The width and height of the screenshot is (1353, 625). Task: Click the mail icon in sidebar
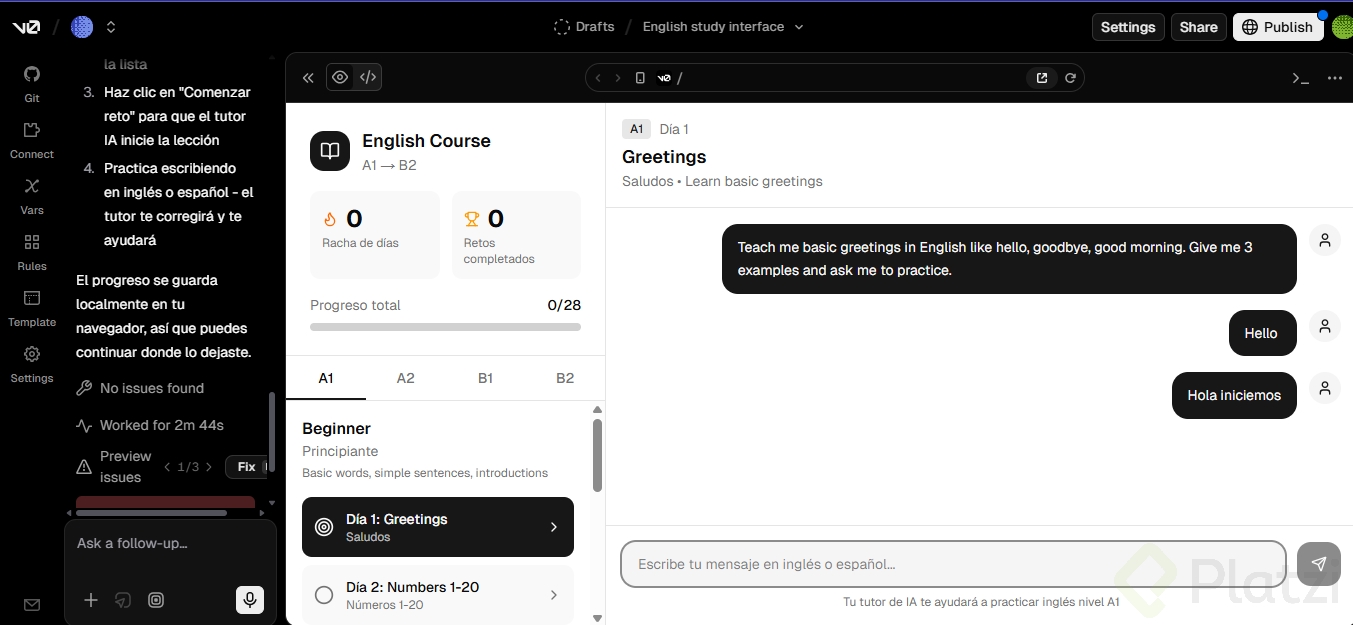[32, 604]
